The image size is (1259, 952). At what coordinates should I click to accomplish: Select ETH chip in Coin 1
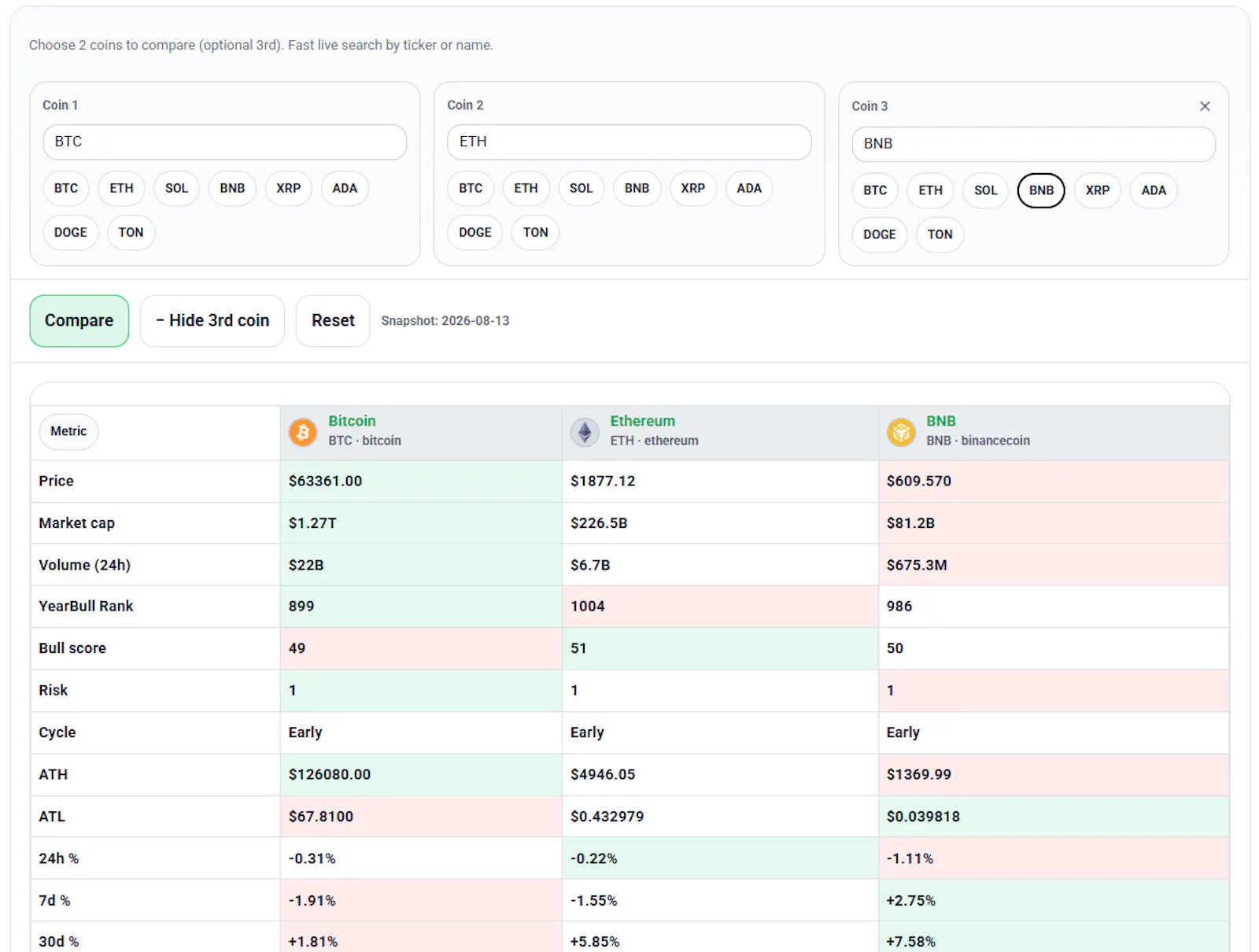121,189
